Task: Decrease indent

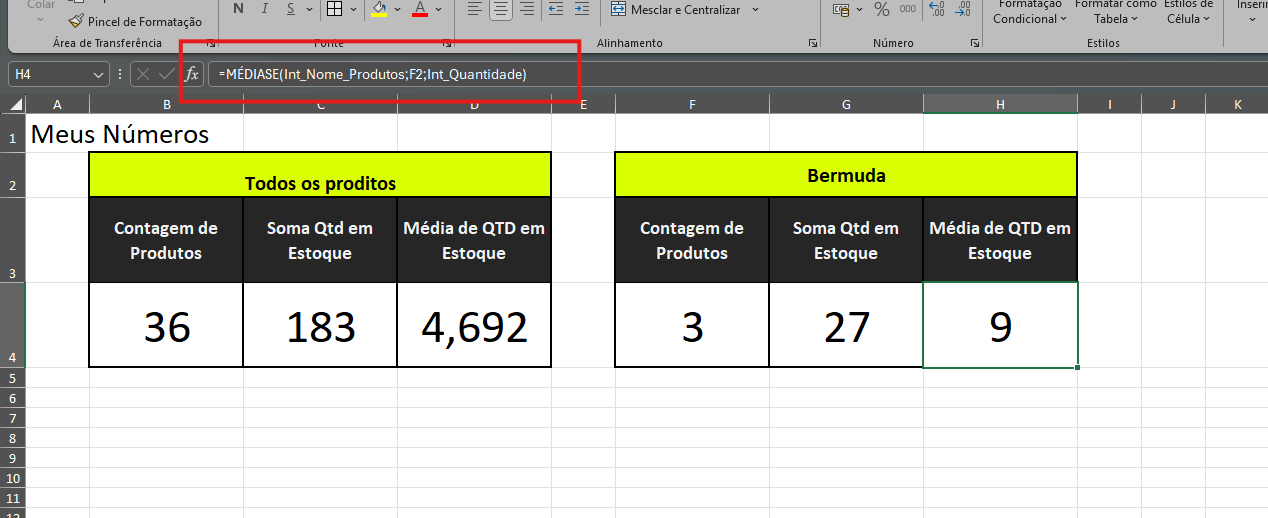Action: point(555,9)
